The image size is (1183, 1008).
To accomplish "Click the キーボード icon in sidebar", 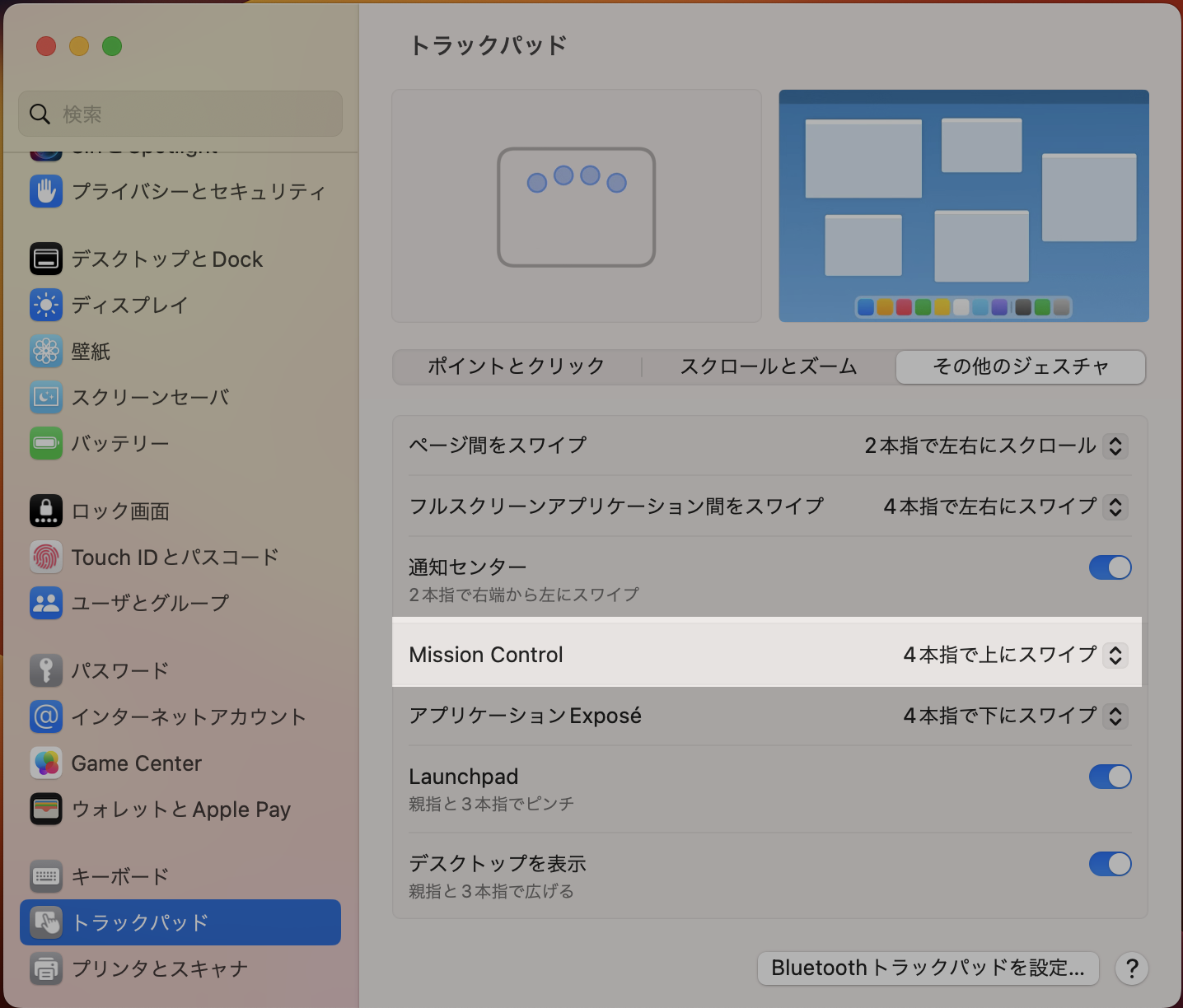I will [46, 876].
